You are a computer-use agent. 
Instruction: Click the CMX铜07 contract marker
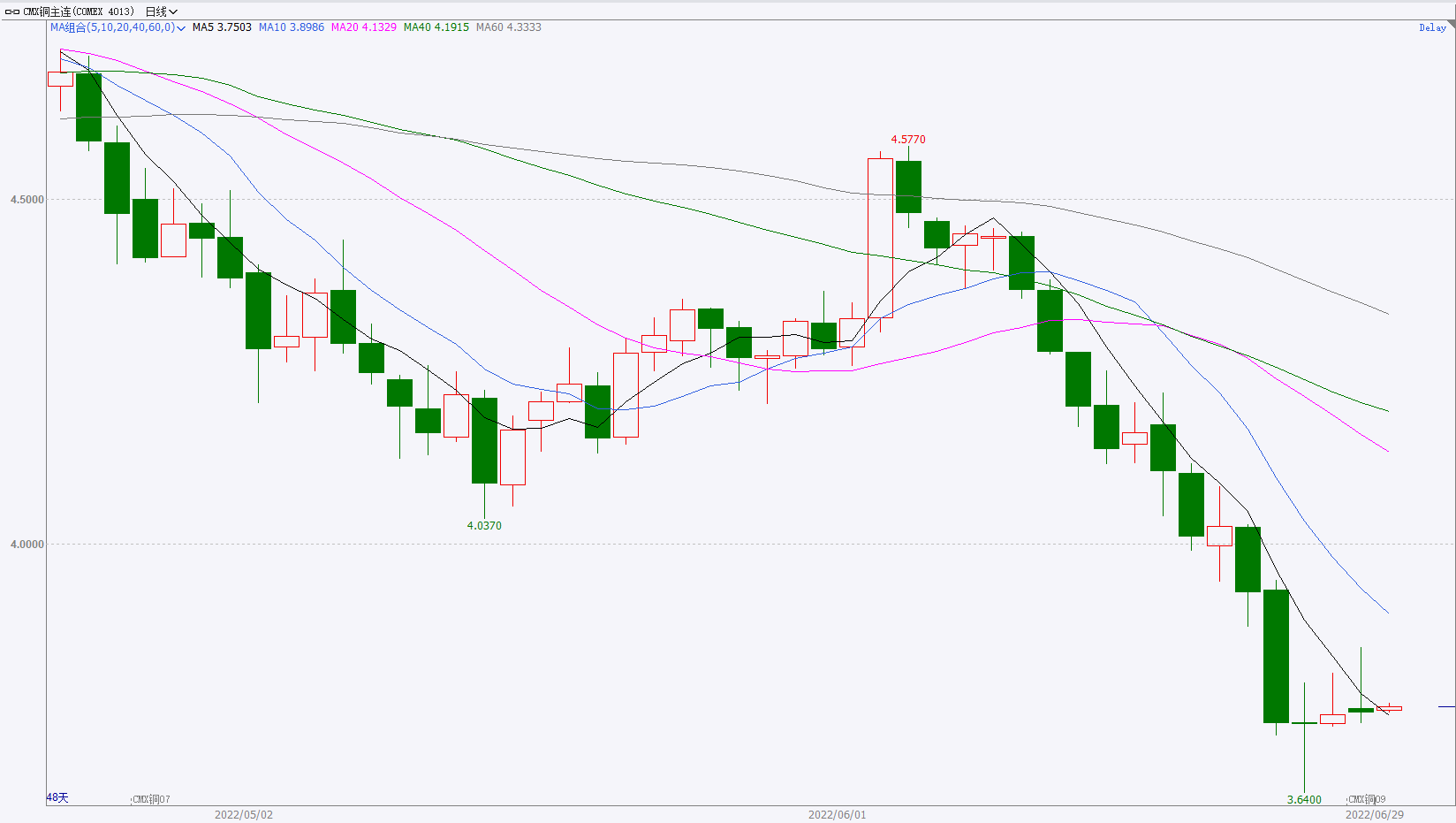[151, 800]
